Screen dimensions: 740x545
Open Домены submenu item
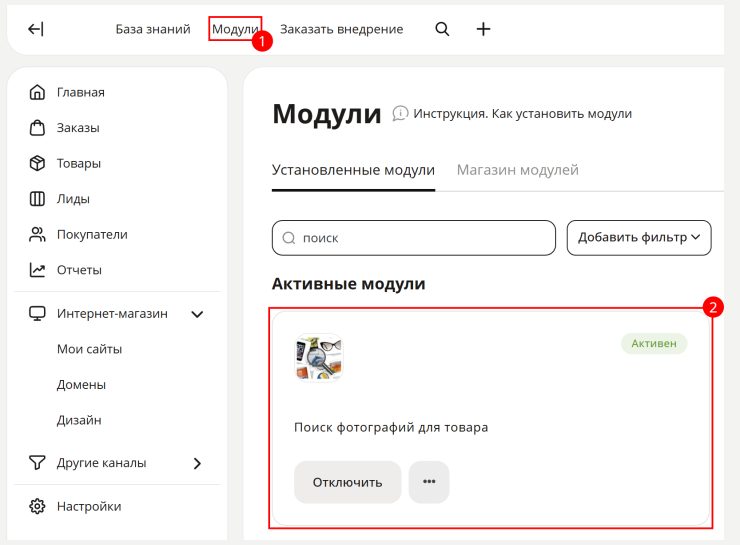[81, 385]
